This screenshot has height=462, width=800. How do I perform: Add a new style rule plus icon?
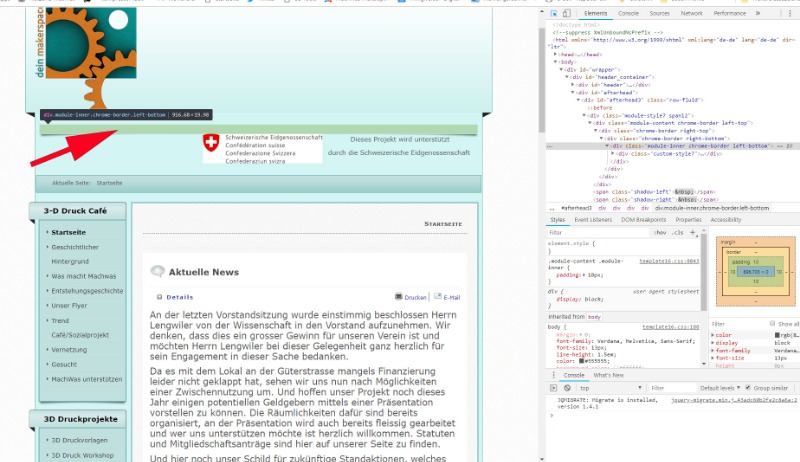[693, 233]
